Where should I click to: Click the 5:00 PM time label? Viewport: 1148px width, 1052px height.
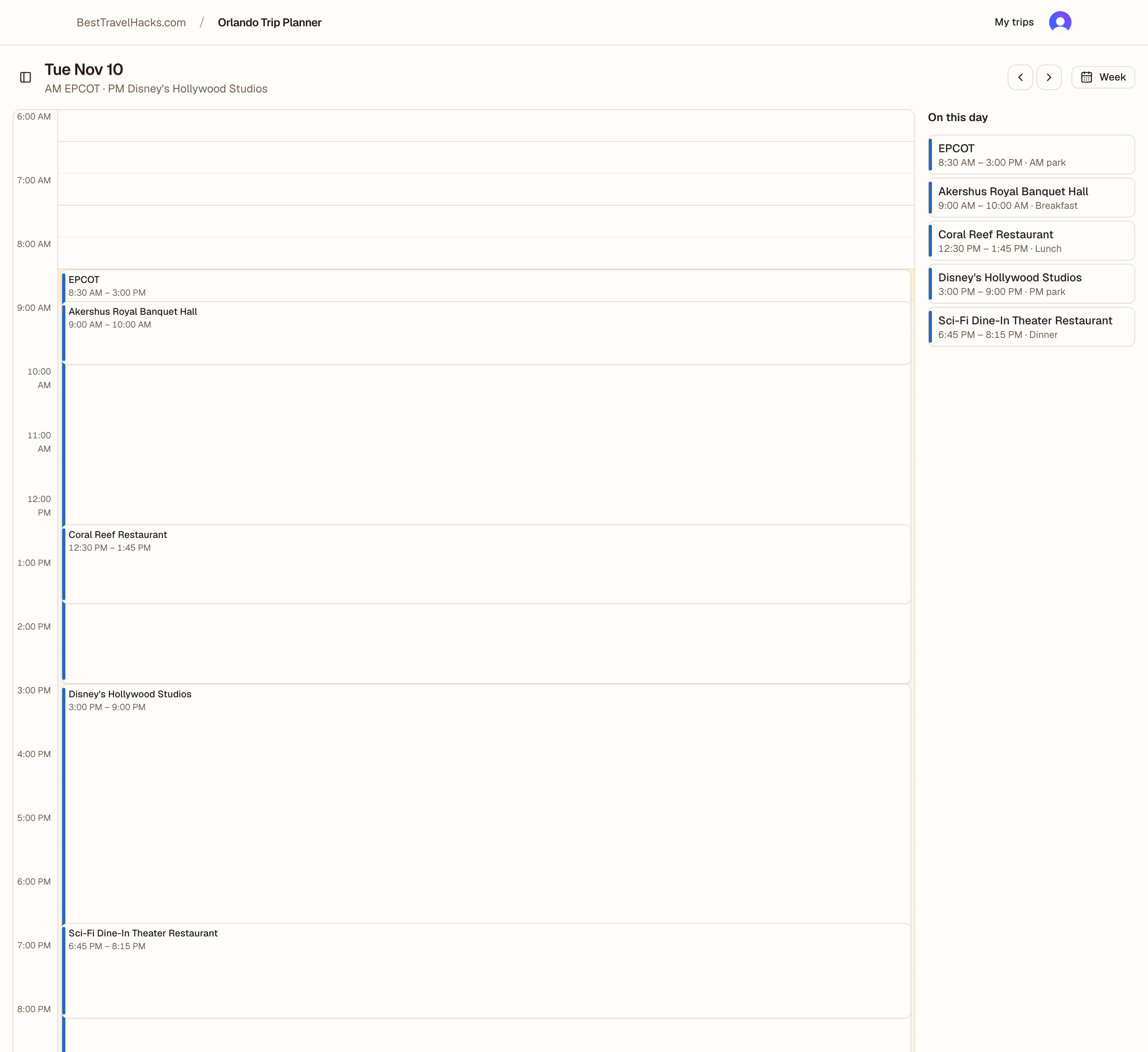pos(33,818)
